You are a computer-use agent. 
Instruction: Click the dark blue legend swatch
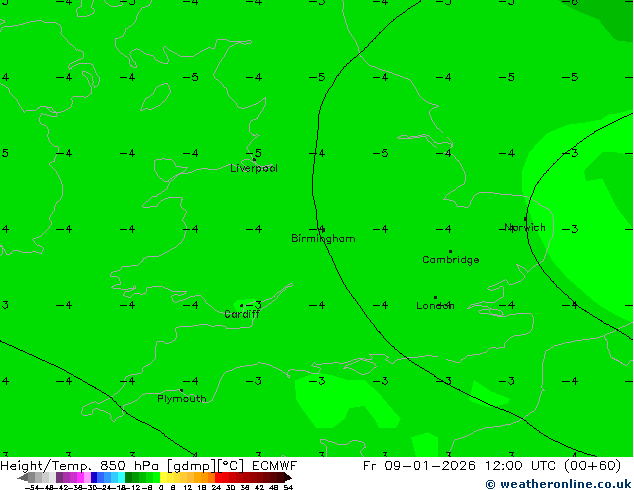tap(94, 477)
